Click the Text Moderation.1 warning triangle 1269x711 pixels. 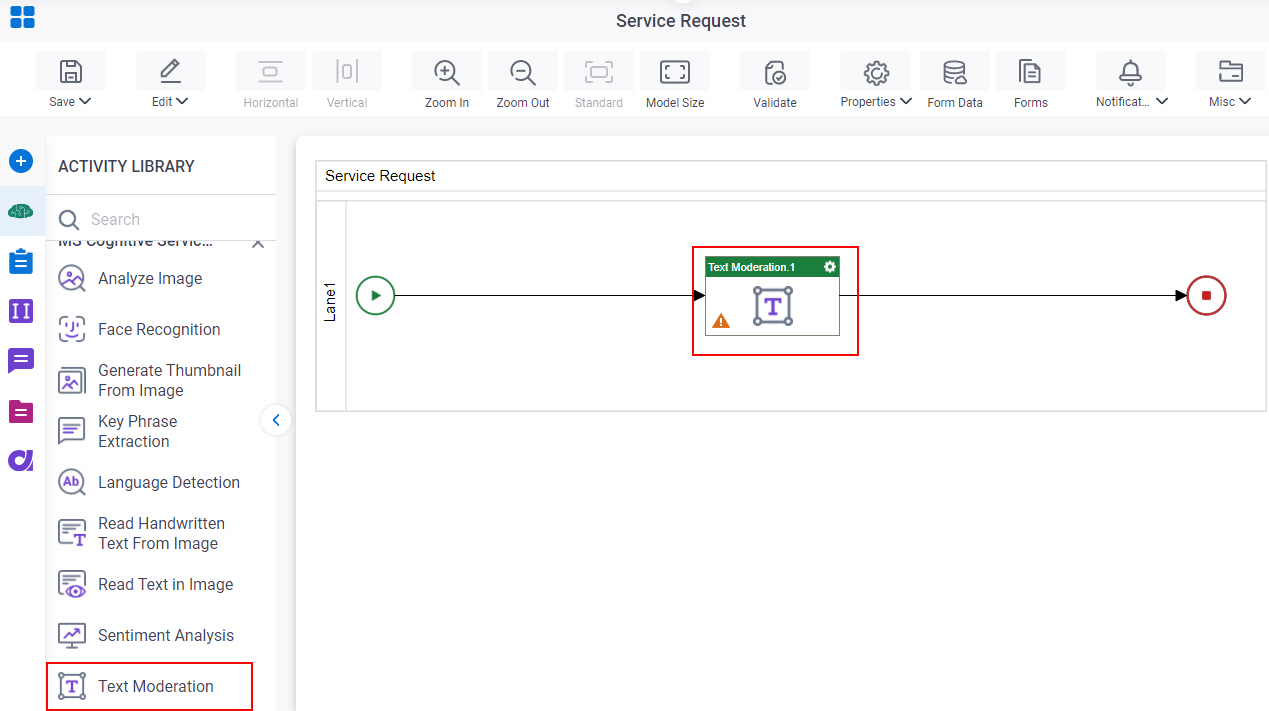[x=721, y=321]
